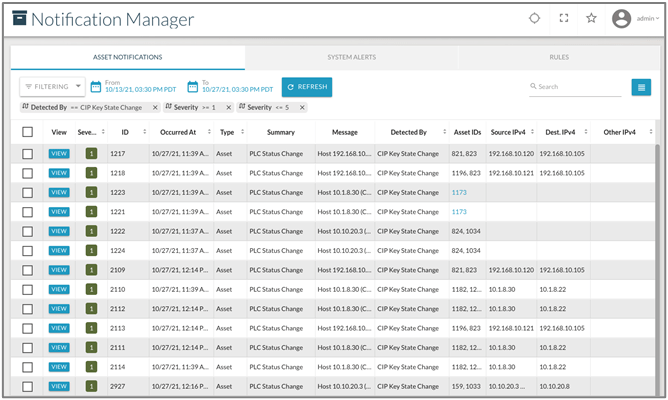Click VIEW for notification ID 2110
668x400 pixels.
[x=59, y=289]
